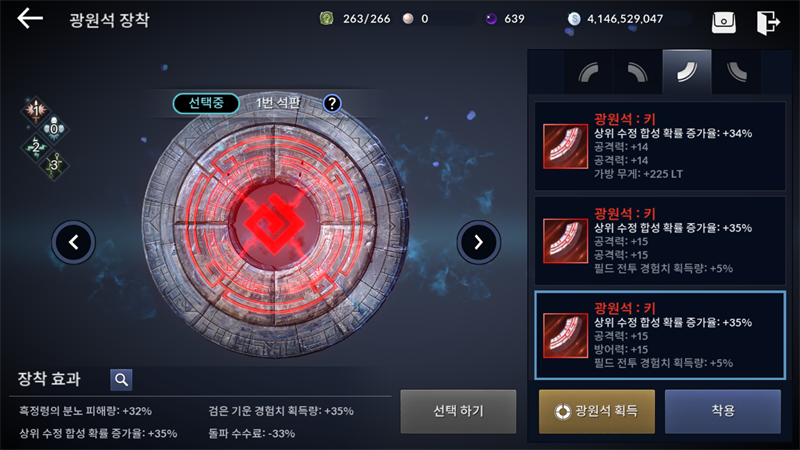Switch to the top-right arc slot tab
800x450 pixels.
(637, 72)
